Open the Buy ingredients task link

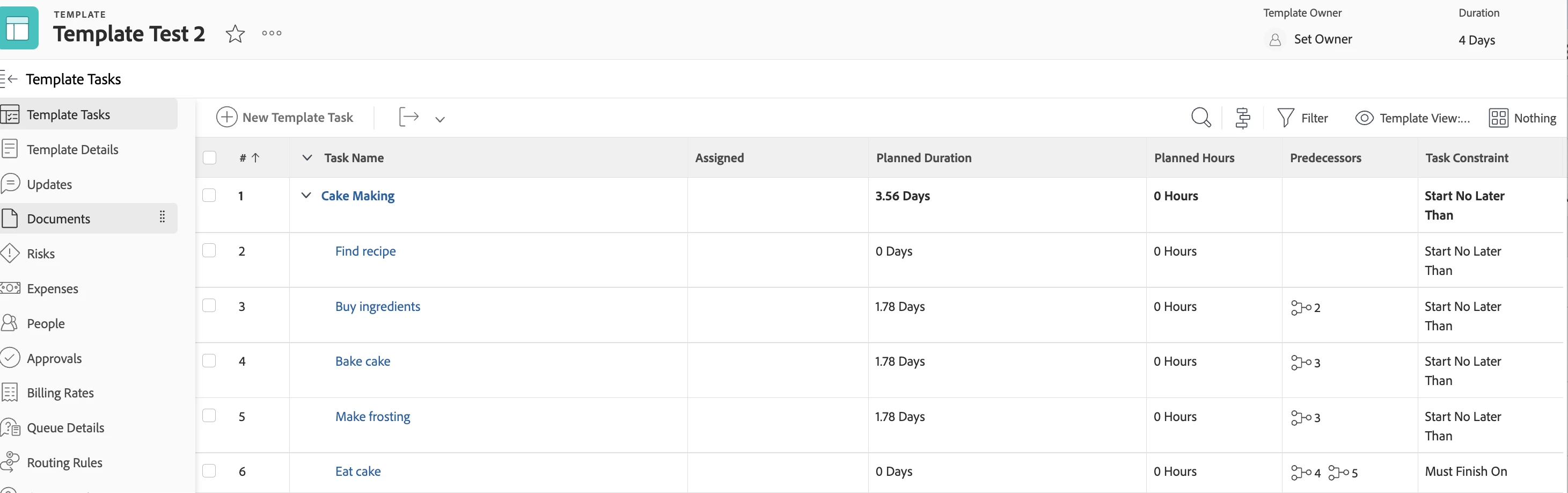click(x=377, y=307)
